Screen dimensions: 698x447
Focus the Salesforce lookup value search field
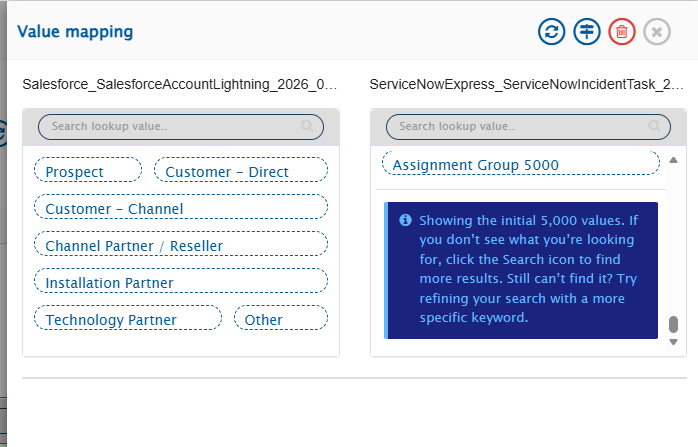point(170,127)
